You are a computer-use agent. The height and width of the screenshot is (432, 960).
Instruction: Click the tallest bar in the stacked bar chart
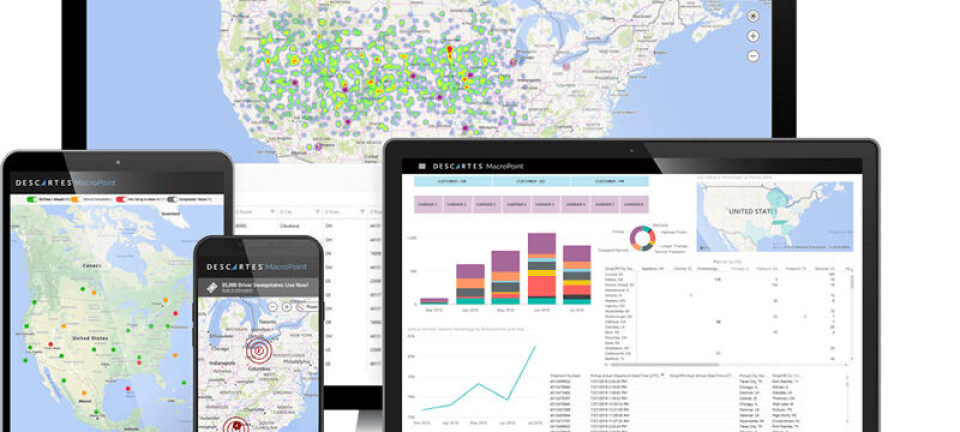[541, 267]
